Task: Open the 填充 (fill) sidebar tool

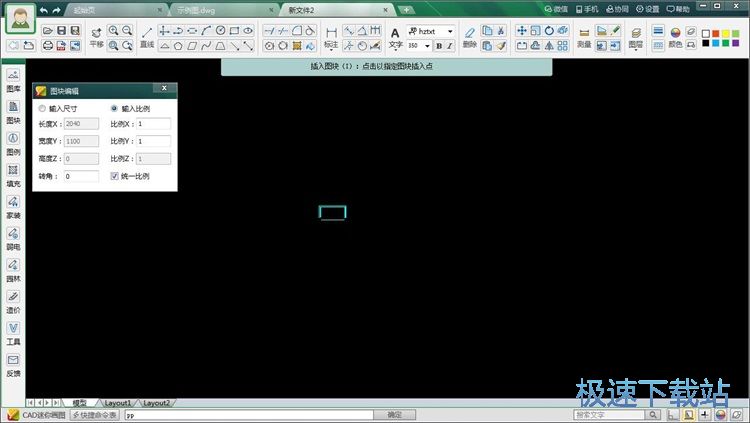Action: pyautogui.click(x=13, y=176)
